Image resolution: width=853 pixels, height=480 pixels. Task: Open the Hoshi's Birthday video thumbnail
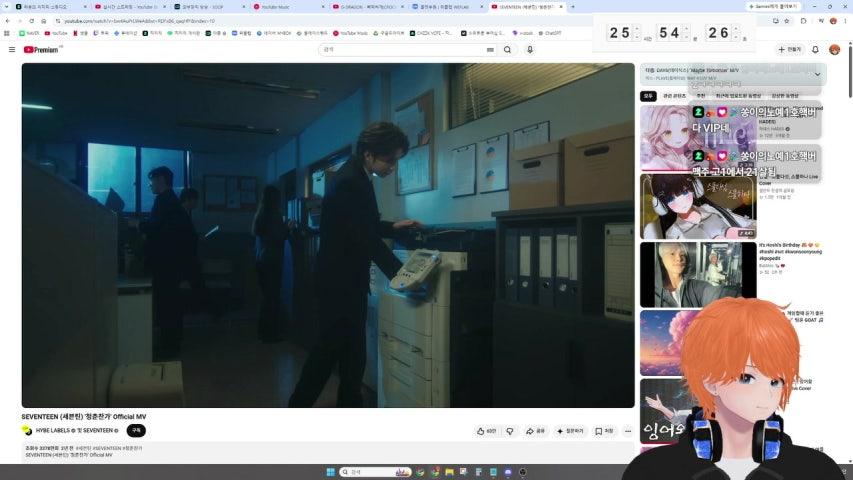[x=698, y=275]
